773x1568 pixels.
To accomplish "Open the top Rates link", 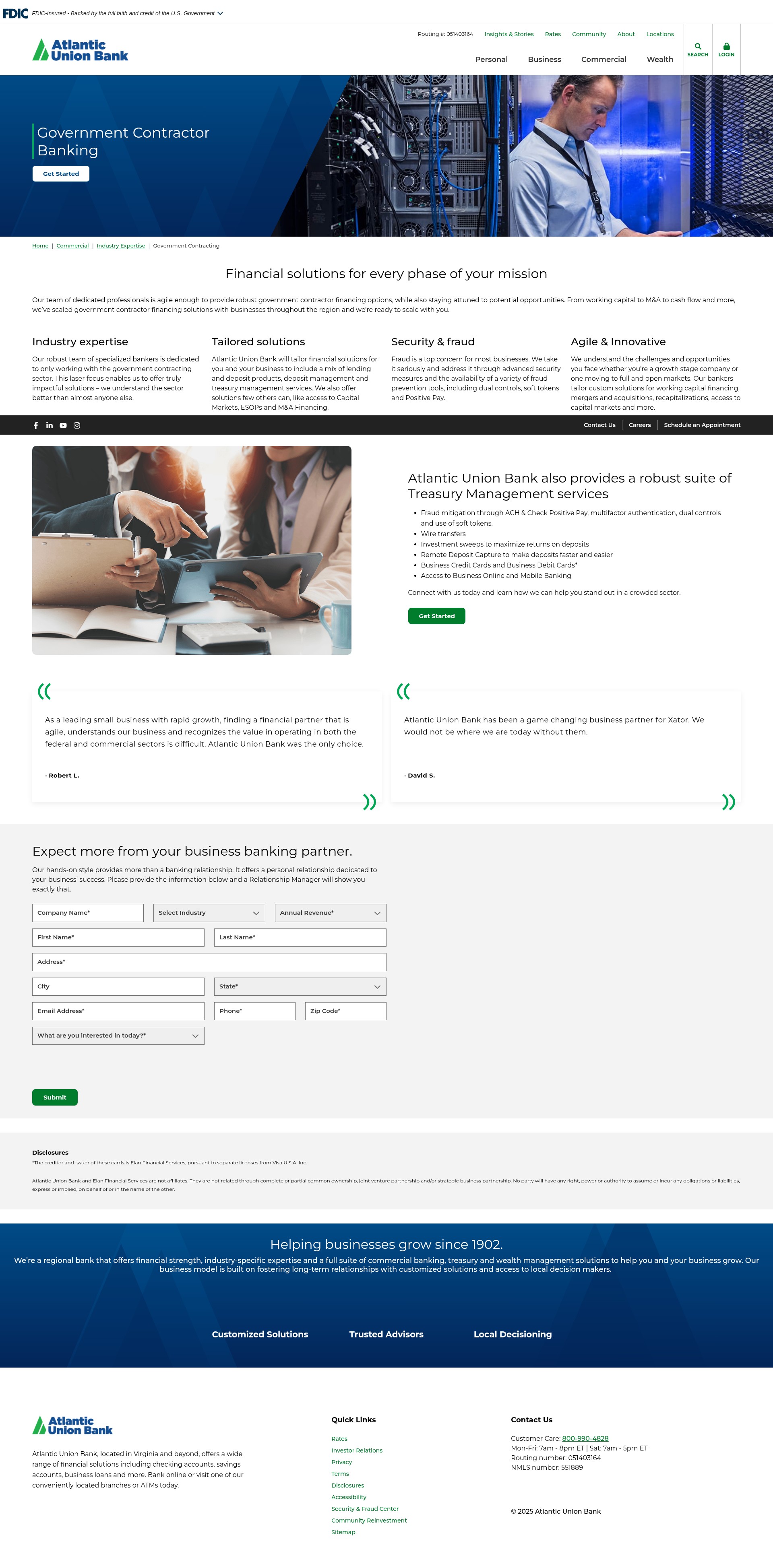I will (552, 35).
